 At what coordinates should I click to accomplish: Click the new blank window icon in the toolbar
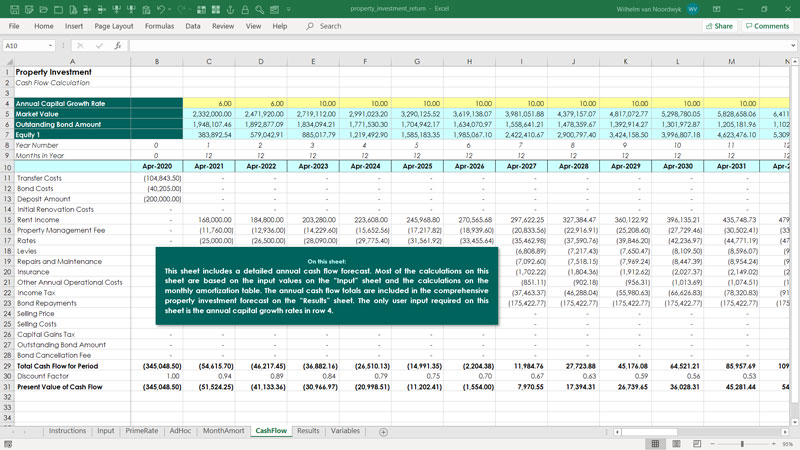point(58,9)
